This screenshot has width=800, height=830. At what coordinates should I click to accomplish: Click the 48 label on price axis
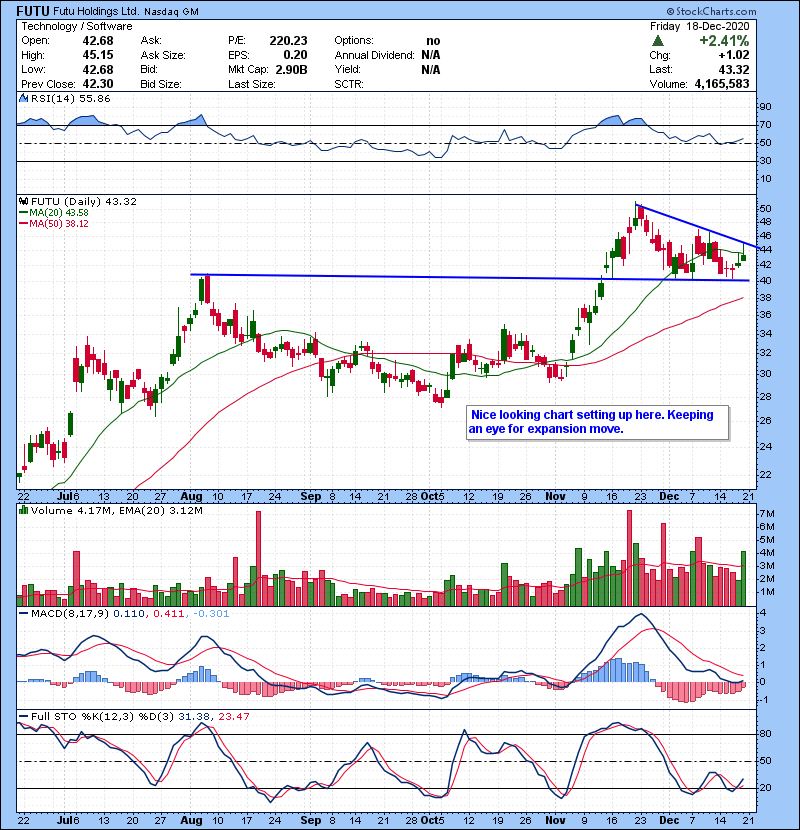(x=766, y=222)
